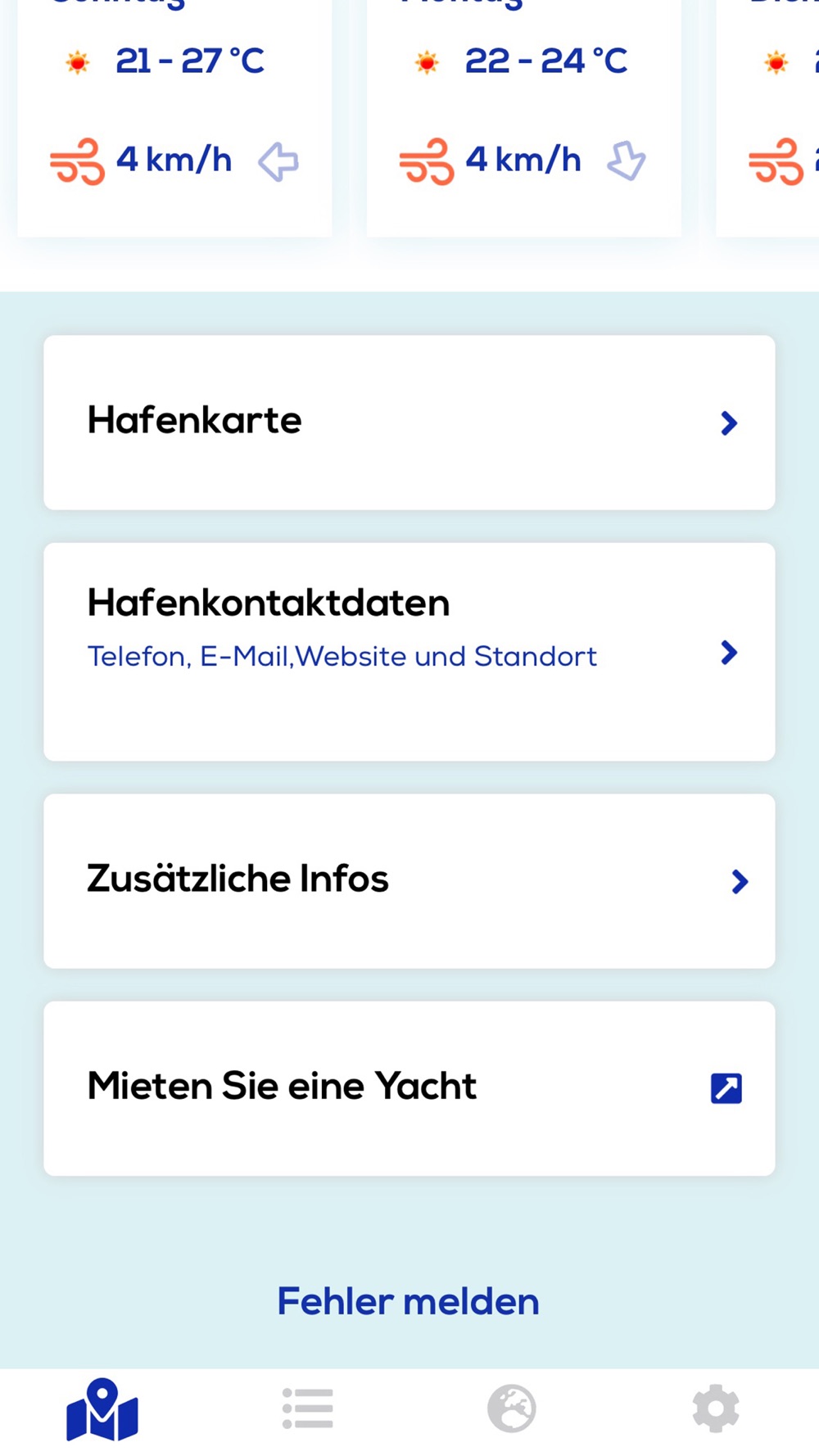Image resolution: width=819 pixels, height=1456 pixels.
Task: Switch to the list view tab
Action: point(307,1409)
